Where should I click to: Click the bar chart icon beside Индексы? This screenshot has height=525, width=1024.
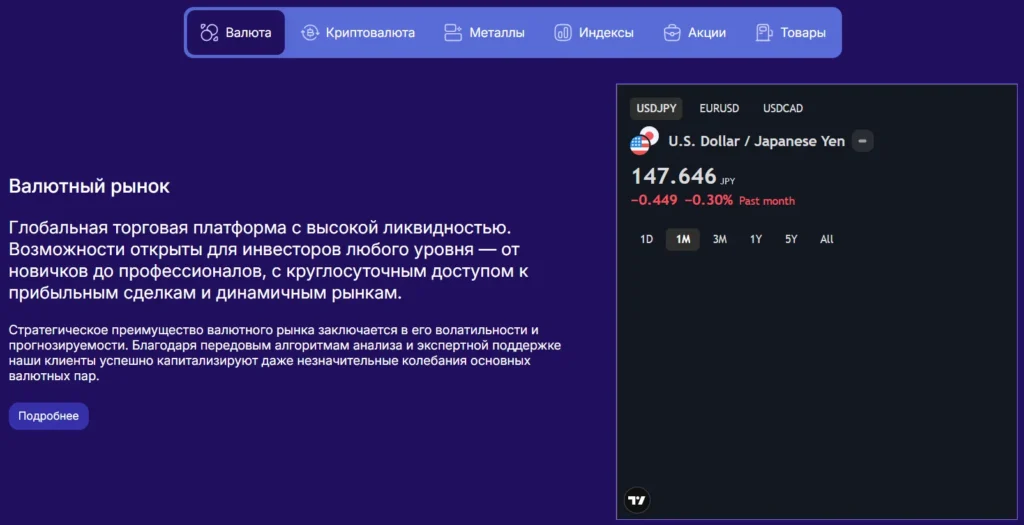coord(563,33)
